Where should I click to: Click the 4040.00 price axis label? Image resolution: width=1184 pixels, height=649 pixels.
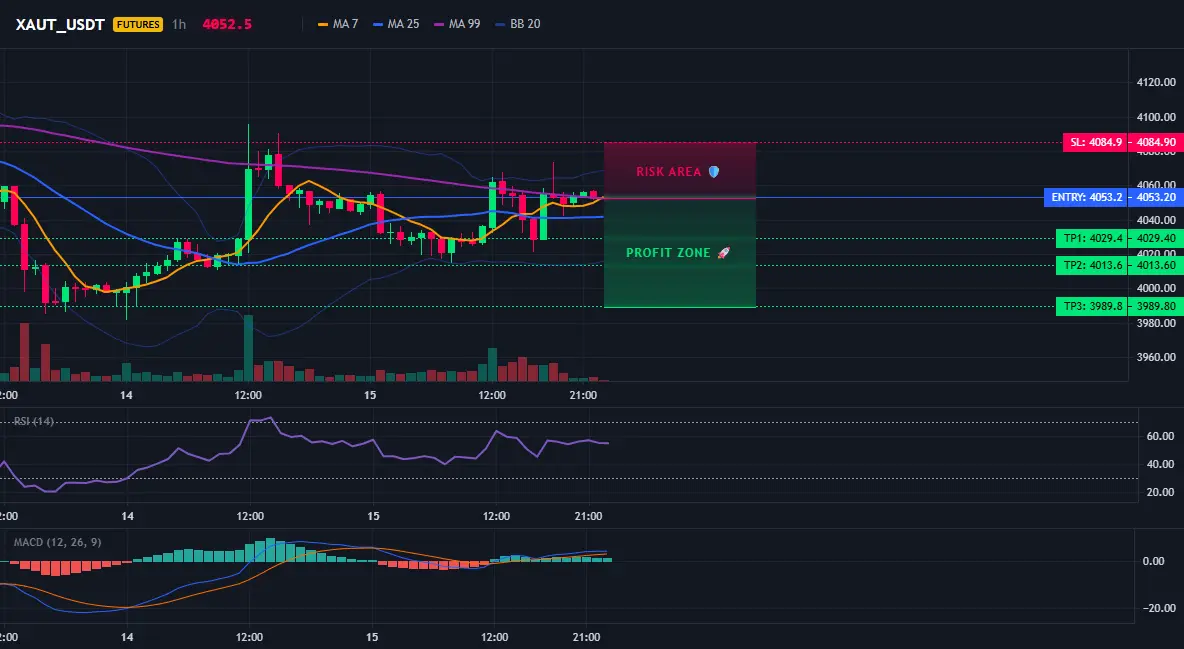(x=1156, y=221)
